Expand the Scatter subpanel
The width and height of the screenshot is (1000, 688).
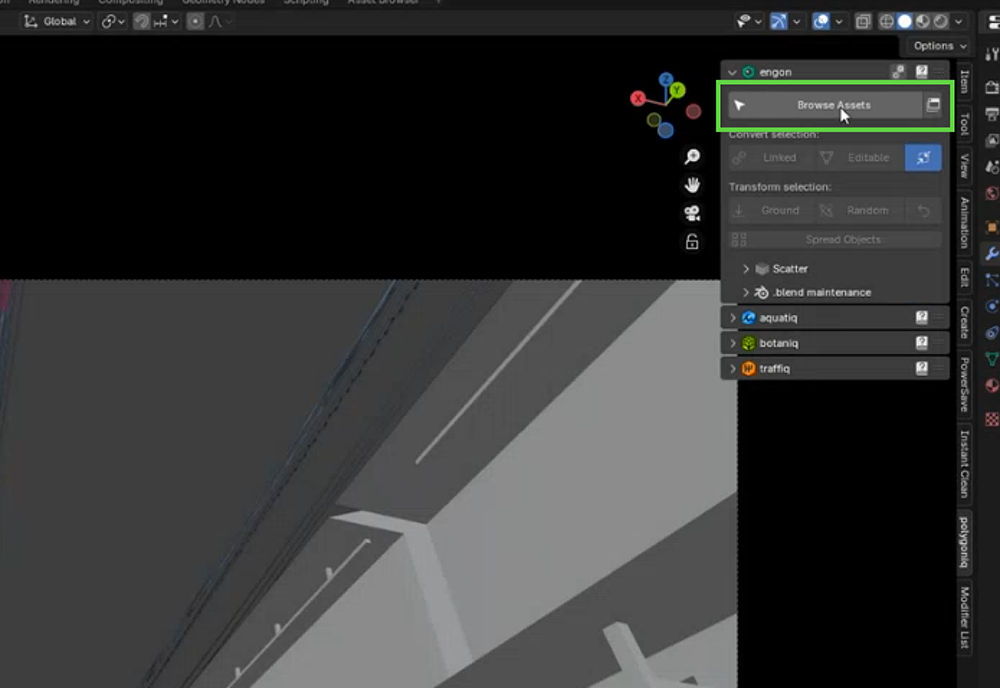tap(746, 269)
